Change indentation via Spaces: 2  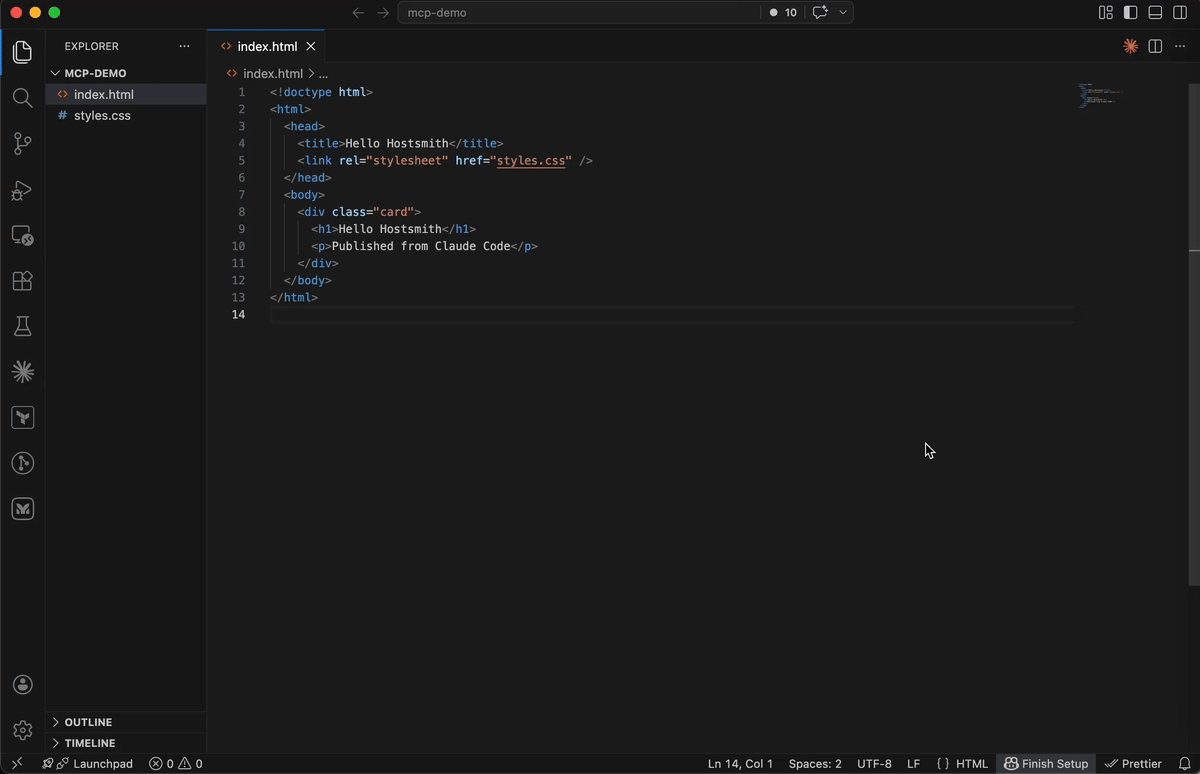[x=815, y=763]
